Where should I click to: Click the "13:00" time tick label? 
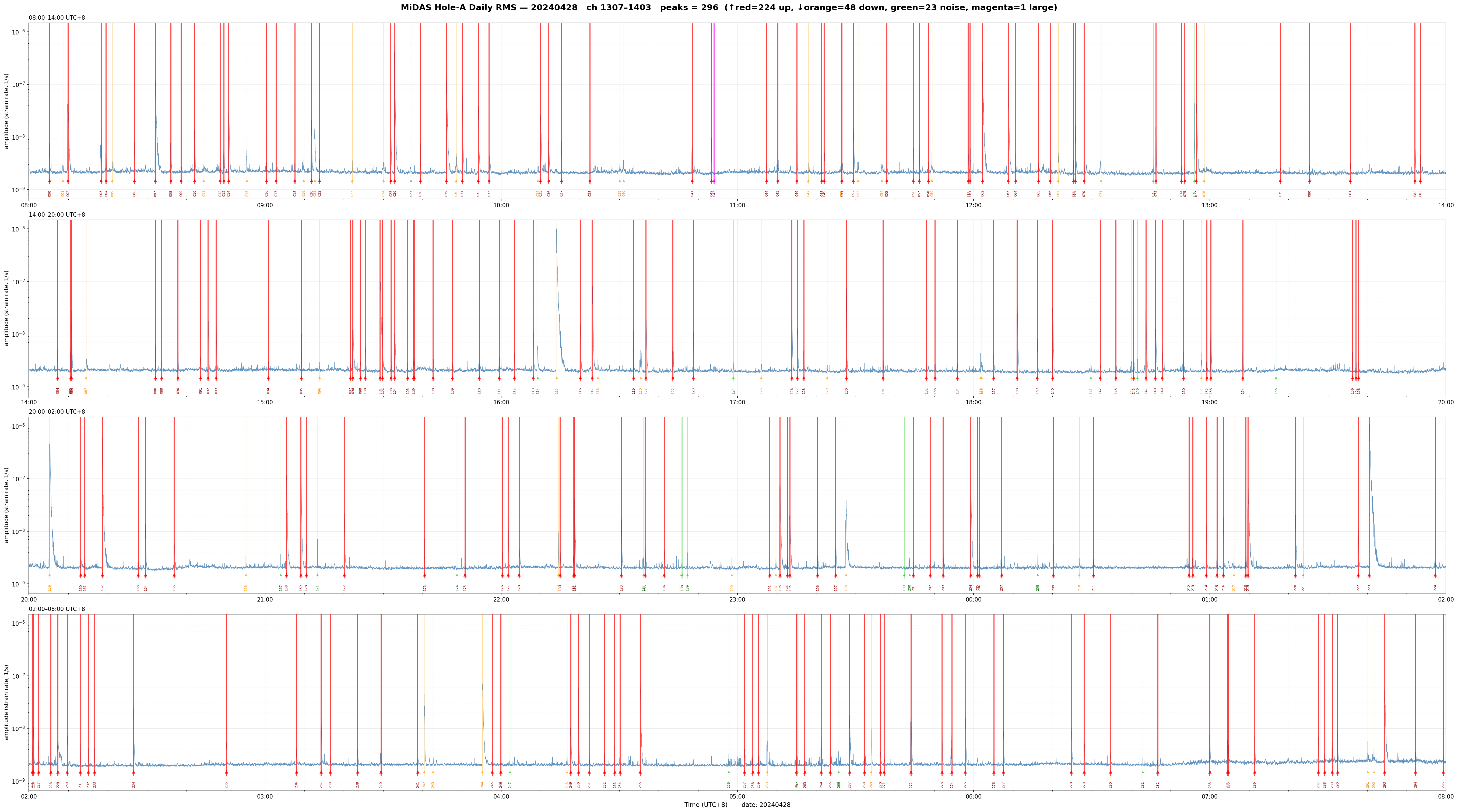(1210, 205)
